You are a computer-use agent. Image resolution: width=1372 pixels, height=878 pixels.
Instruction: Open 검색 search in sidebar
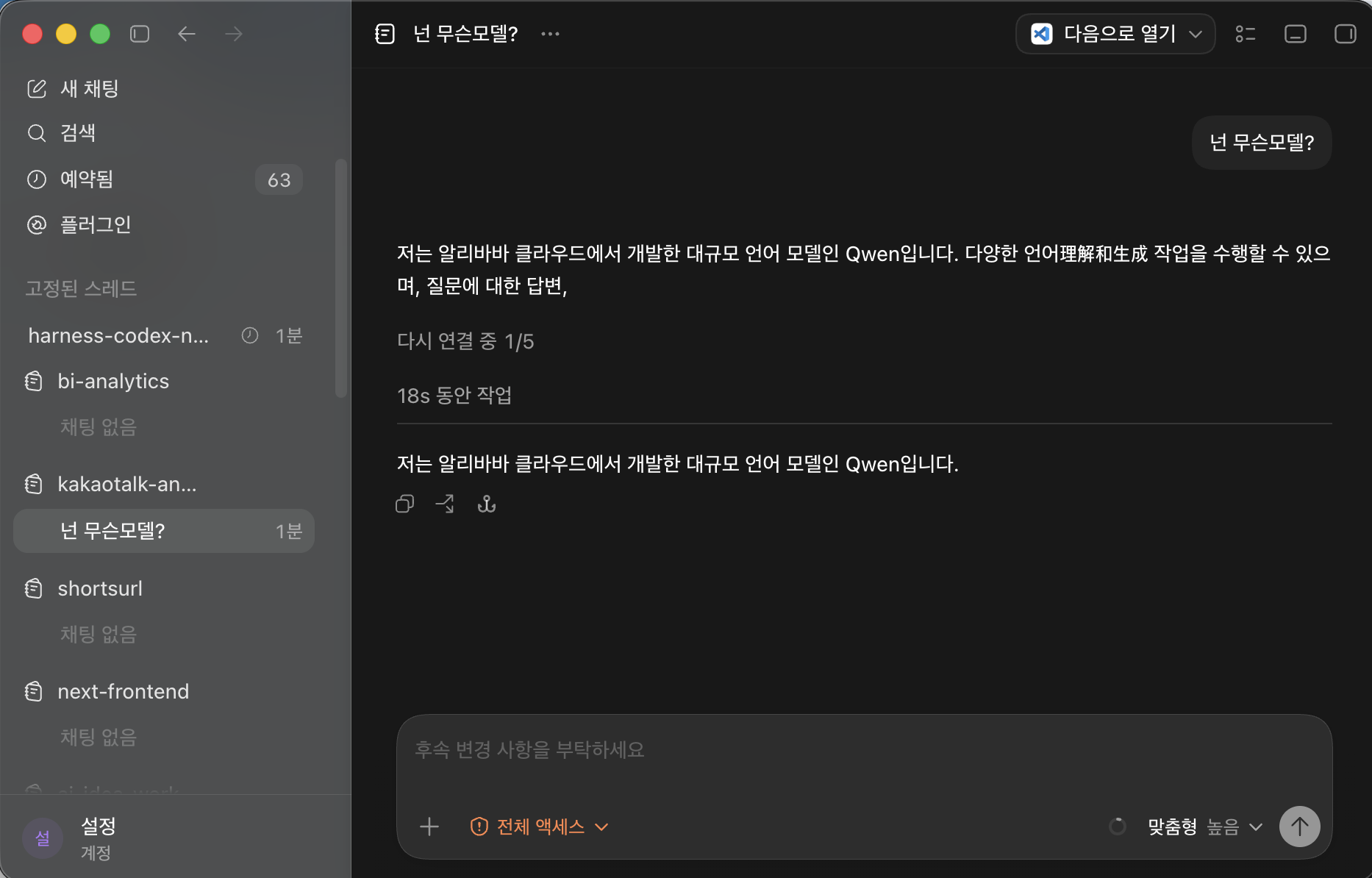click(x=165, y=133)
